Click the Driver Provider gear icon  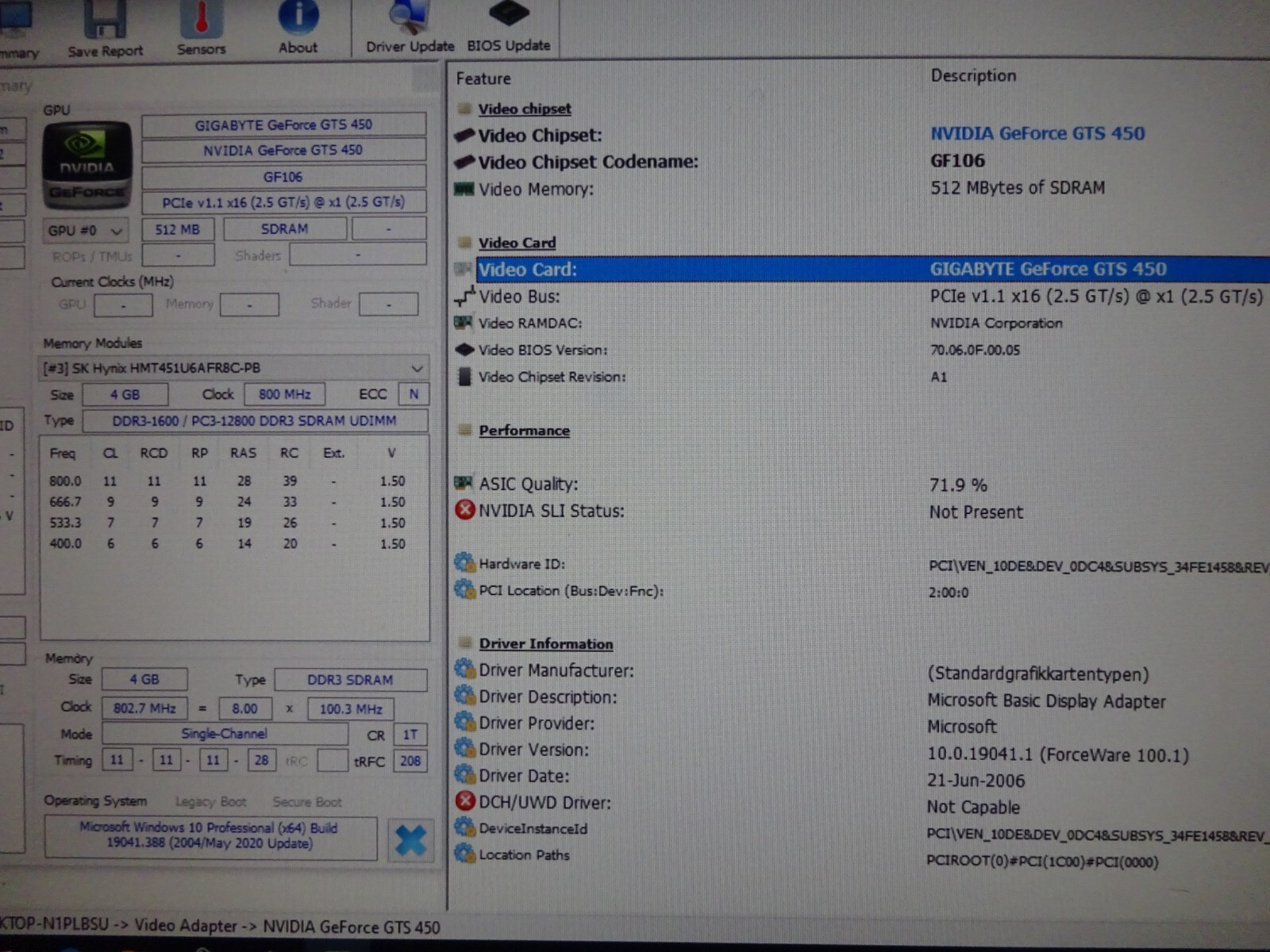pyautogui.click(x=464, y=722)
